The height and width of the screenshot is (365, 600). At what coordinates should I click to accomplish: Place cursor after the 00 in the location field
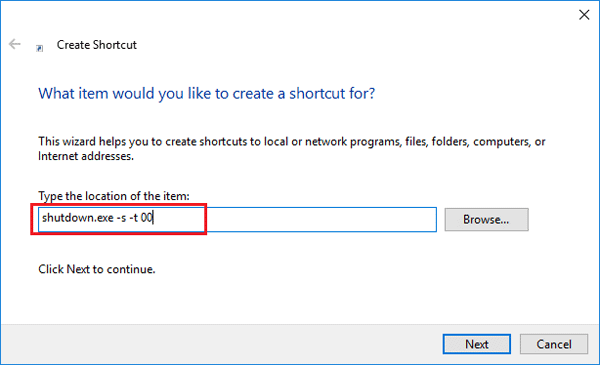pyautogui.click(x=153, y=218)
